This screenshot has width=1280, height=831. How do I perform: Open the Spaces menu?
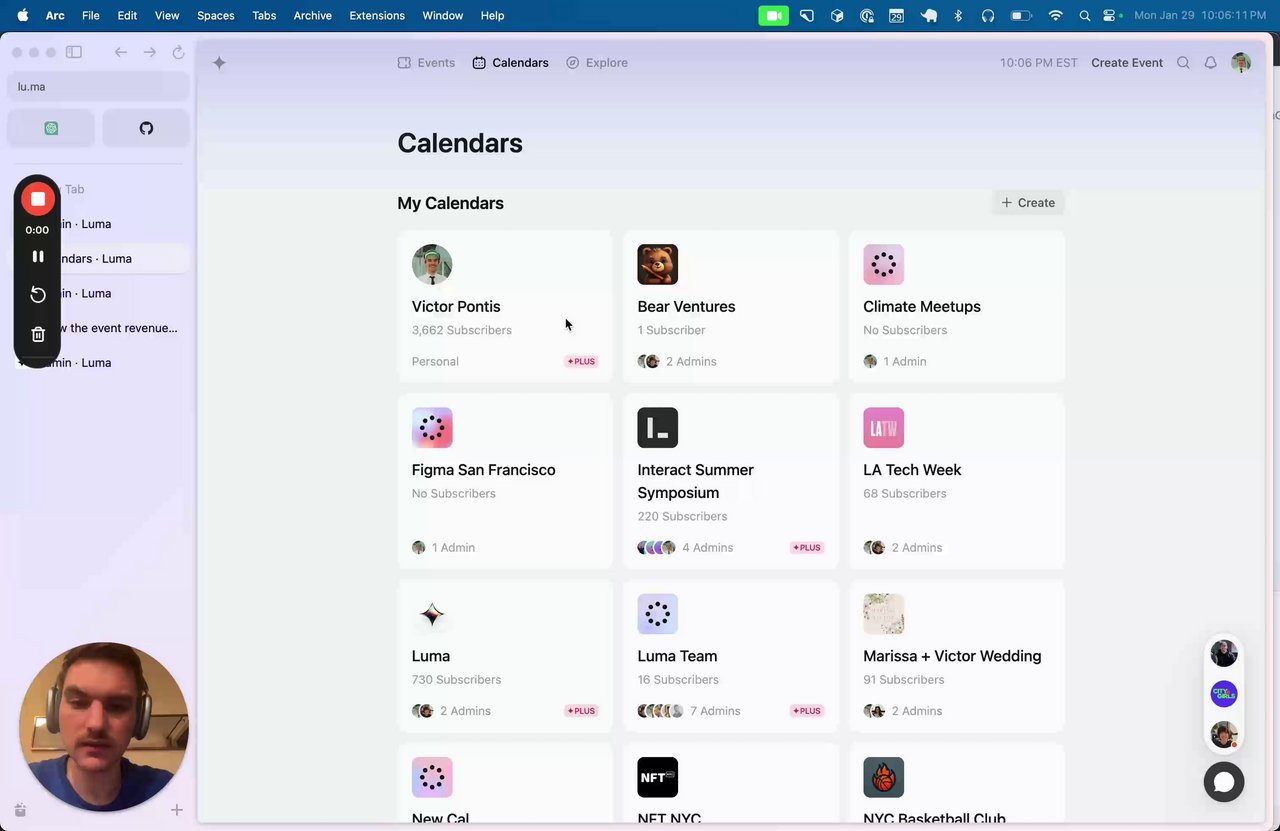tap(215, 15)
